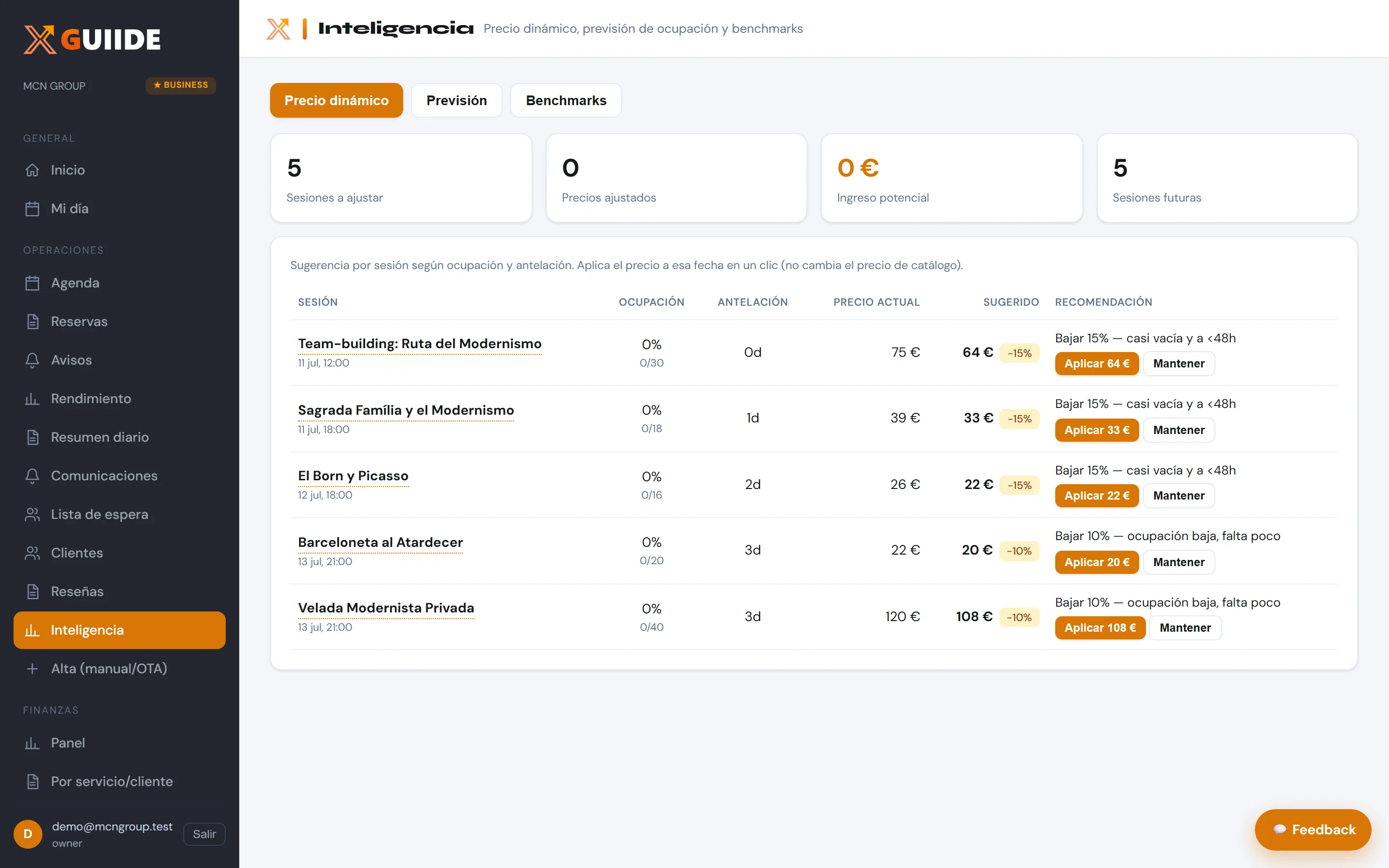The height and width of the screenshot is (868, 1389).
Task: Open Reseñas via its document icon
Action: pos(32,591)
